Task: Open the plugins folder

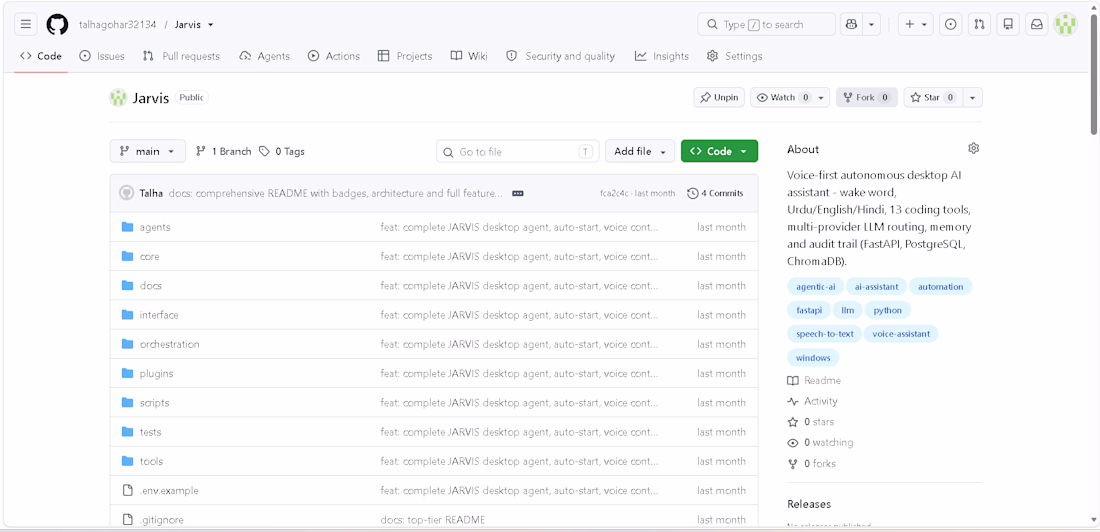Action: pyautogui.click(x=156, y=373)
